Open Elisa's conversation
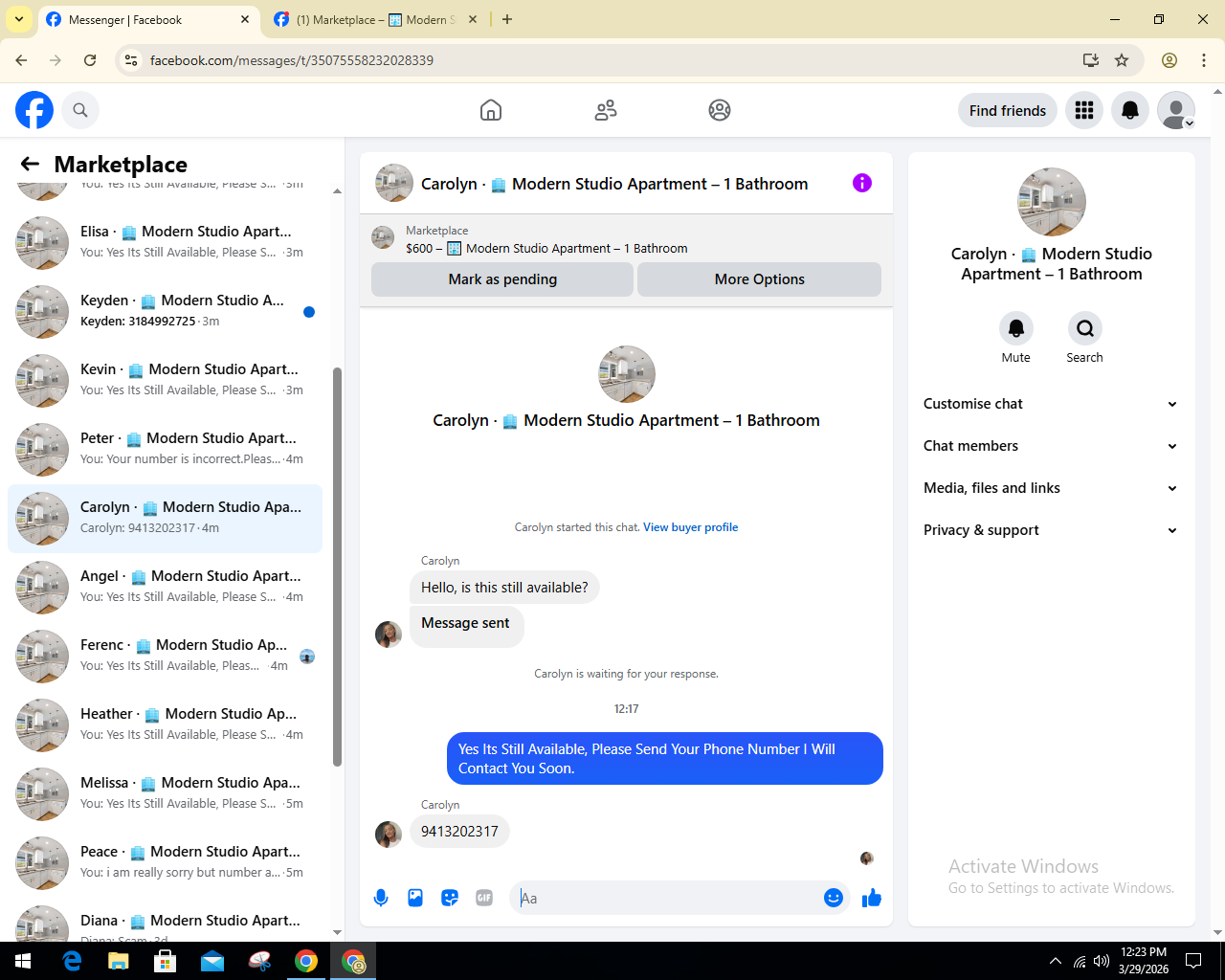Viewport: 1225px width, 980px height. click(x=165, y=242)
